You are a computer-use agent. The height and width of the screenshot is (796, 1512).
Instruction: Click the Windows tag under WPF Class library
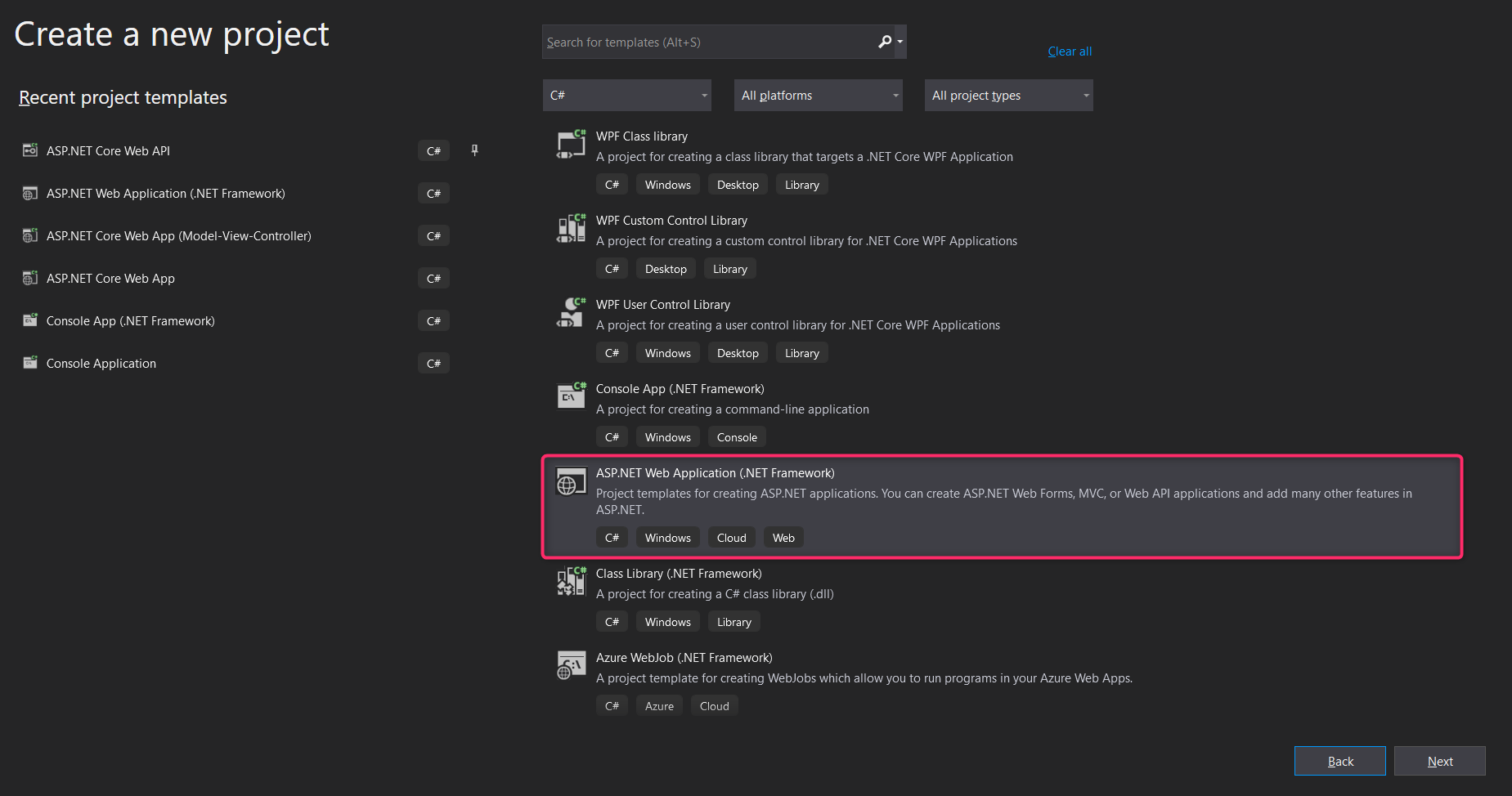tap(668, 185)
